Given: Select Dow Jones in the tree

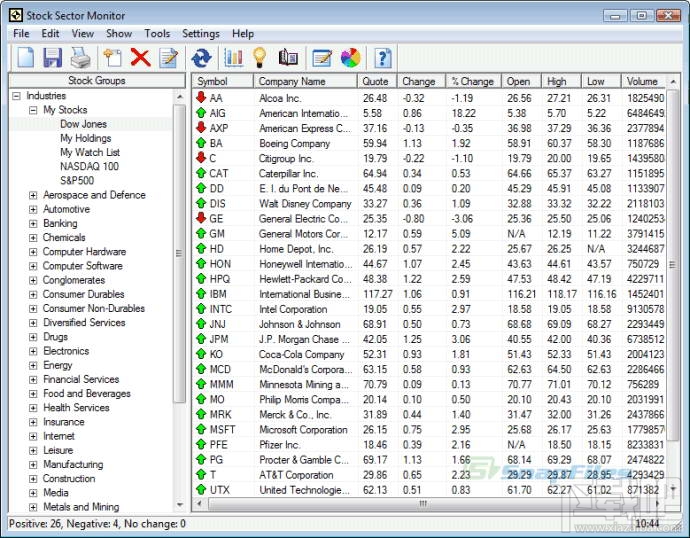Looking at the screenshot, I should coord(84,124).
